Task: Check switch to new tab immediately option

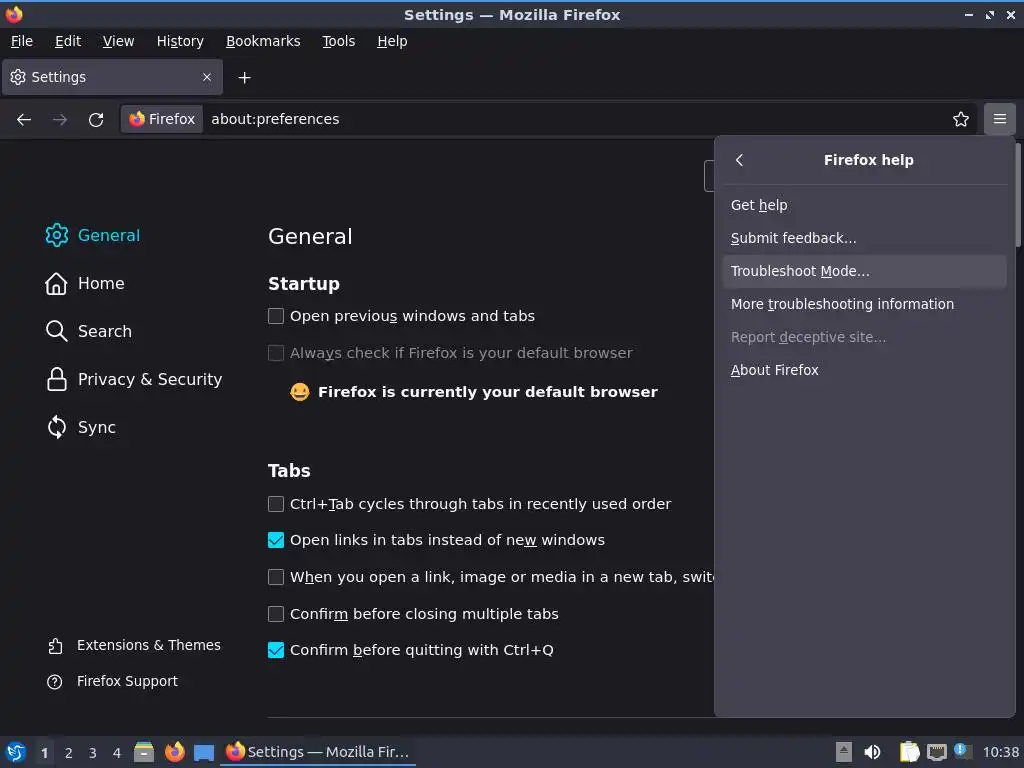Action: 276,577
